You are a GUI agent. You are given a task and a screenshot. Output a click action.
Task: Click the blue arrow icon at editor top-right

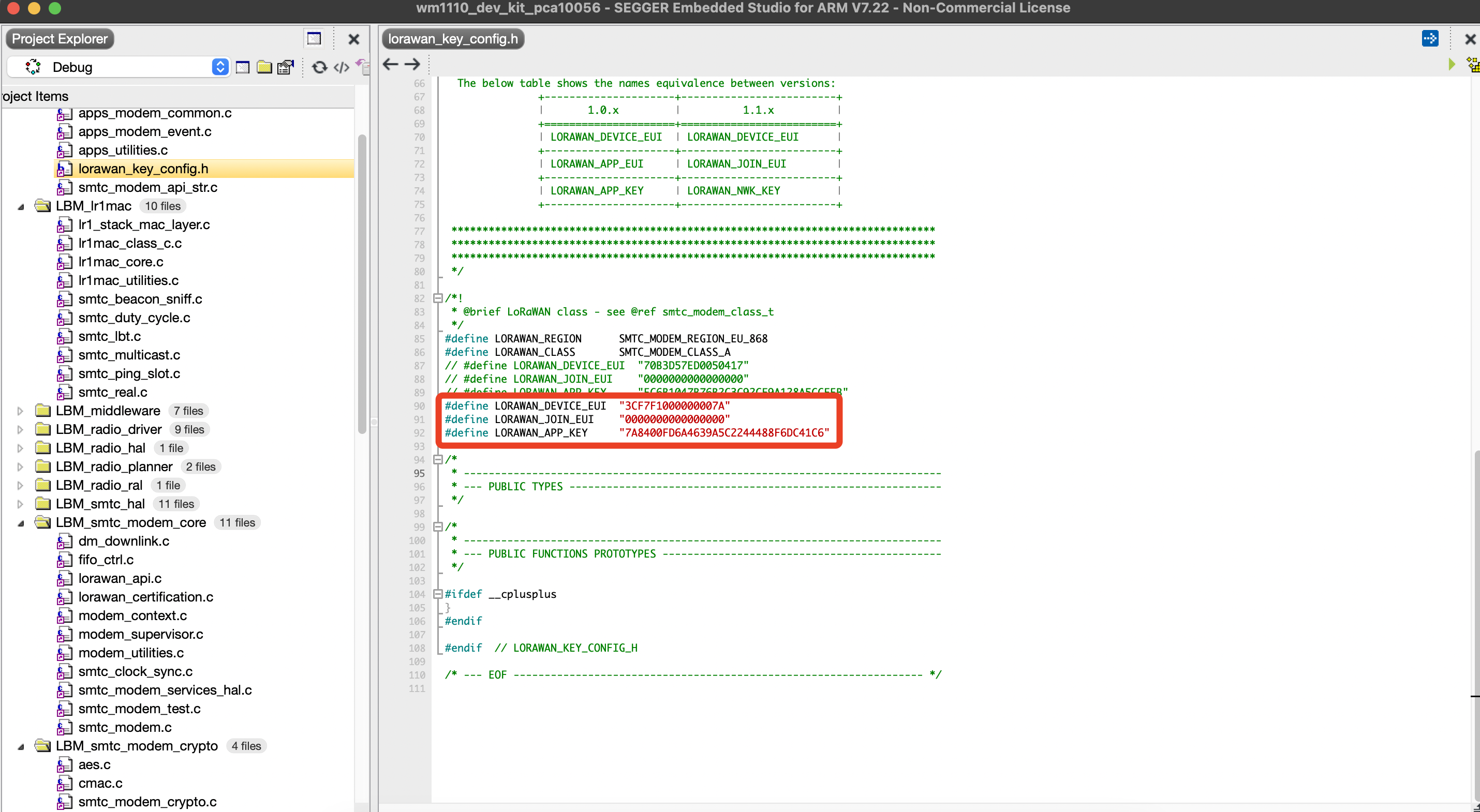(x=1430, y=38)
